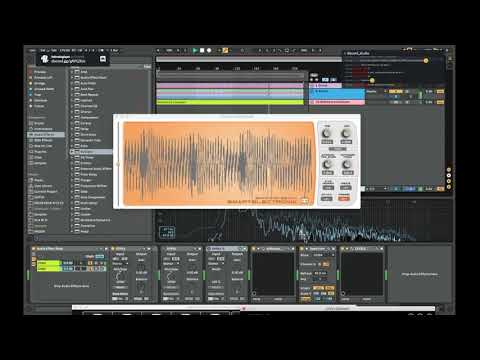Click the lime green clip in the arrangement
This screenshot has width=480, height=360.
click(x=230, y=102)
